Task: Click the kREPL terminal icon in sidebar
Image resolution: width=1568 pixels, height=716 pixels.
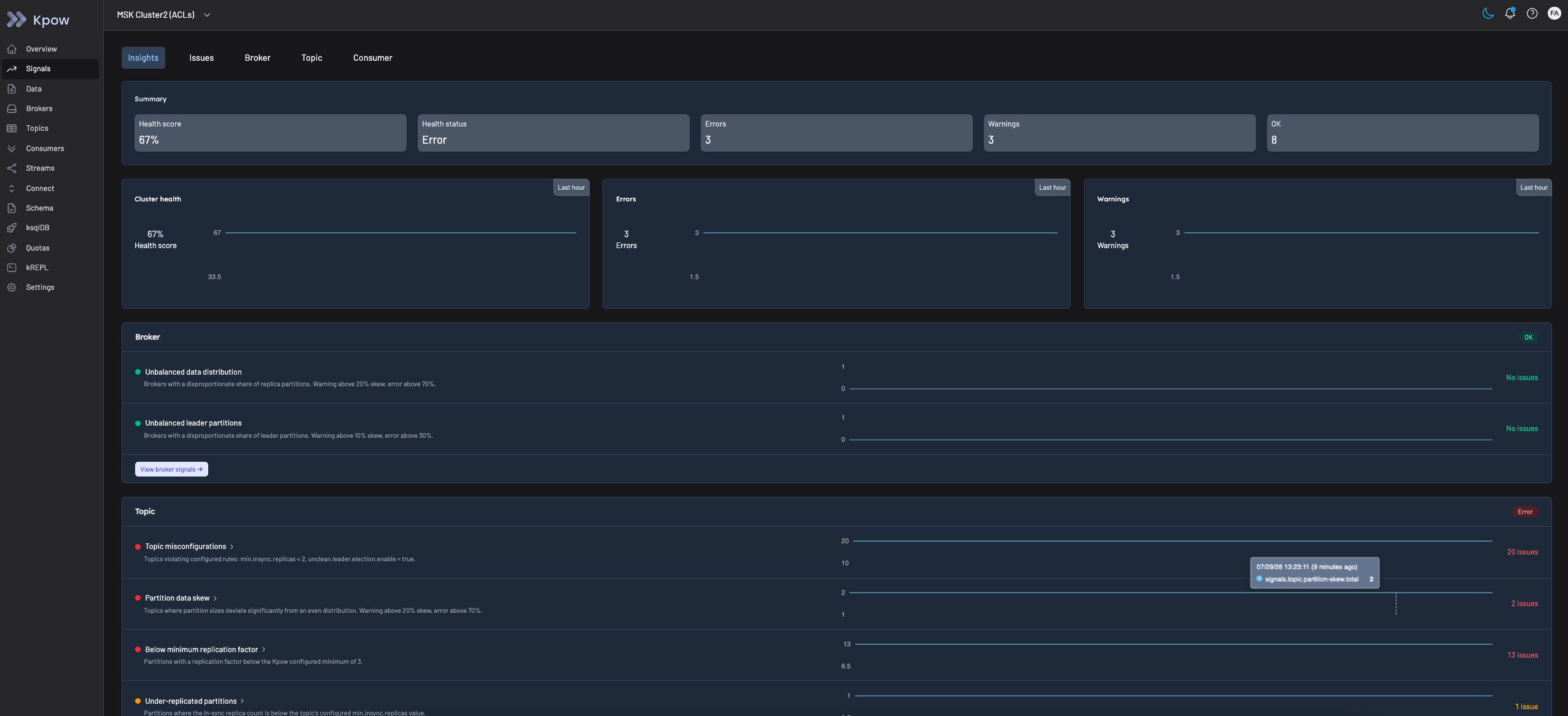Action: [12, 268]
